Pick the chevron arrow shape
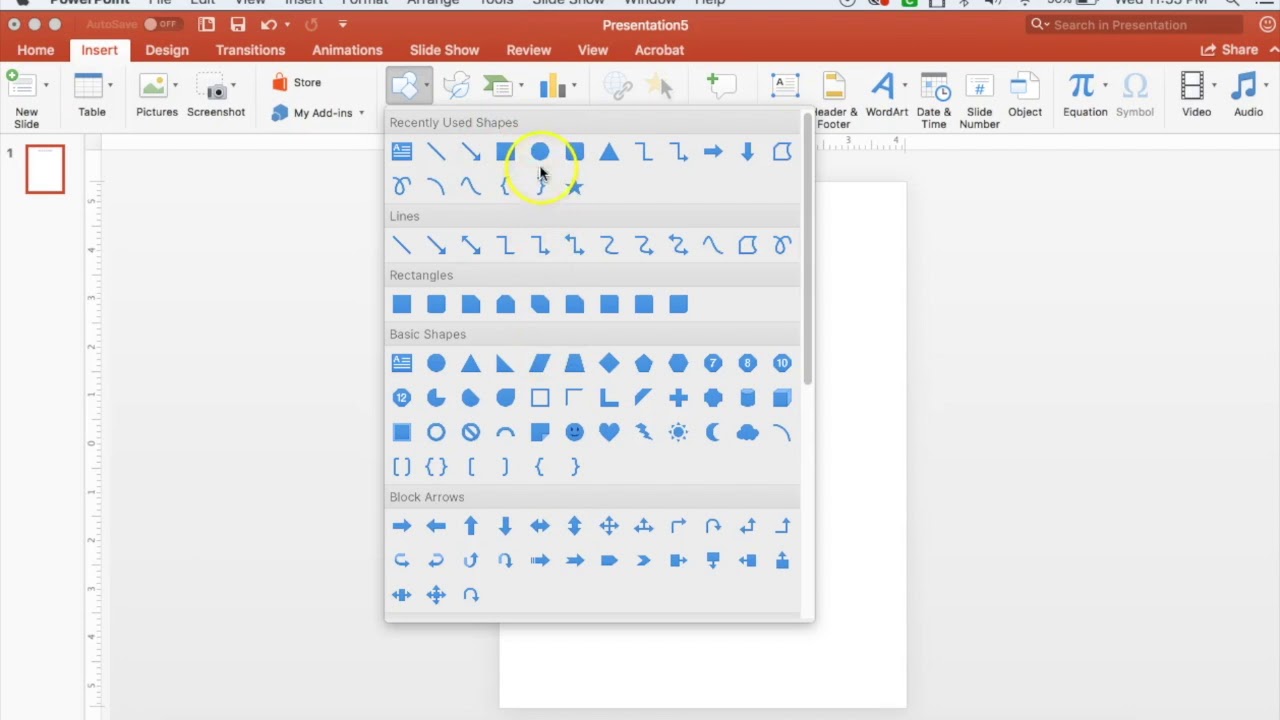The height and width of the screenshot is (720, 1280). pos(644,561)
